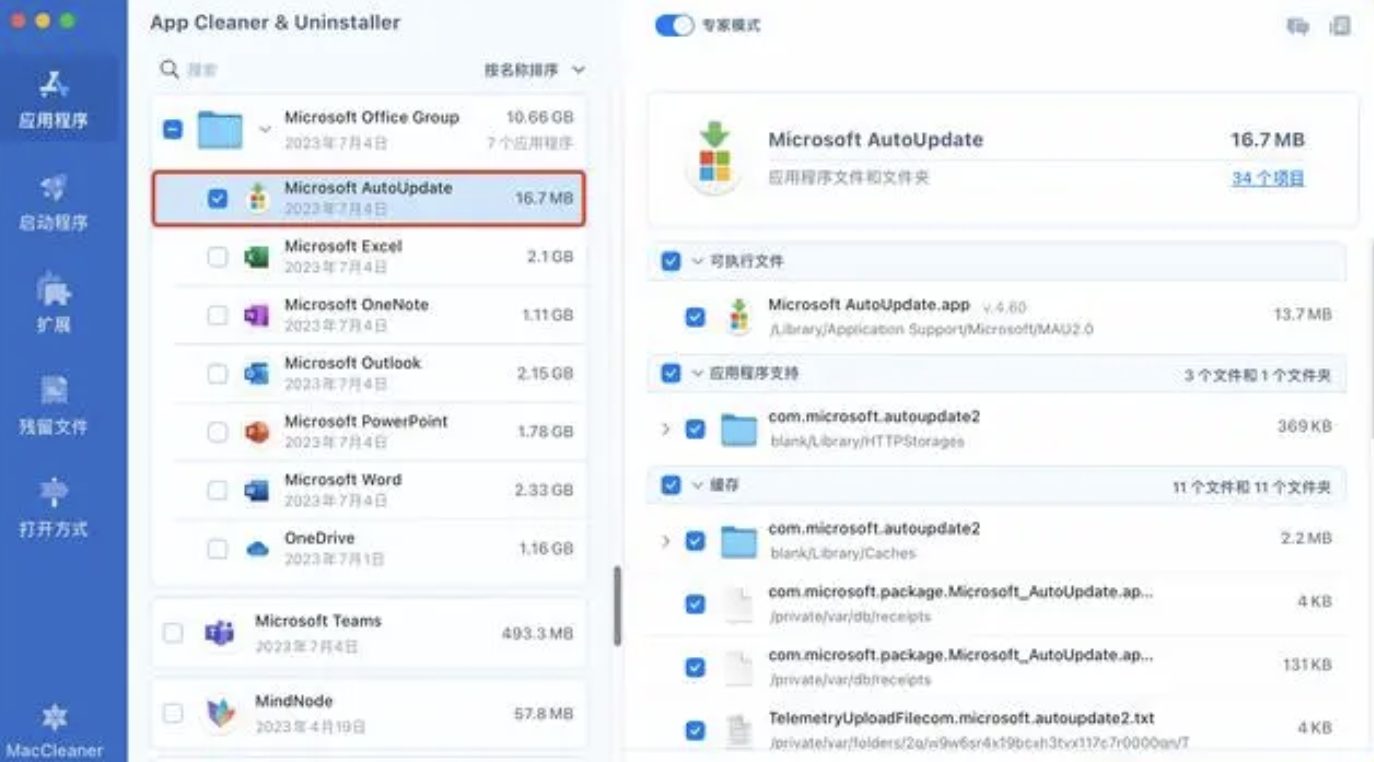
Task: Uncheck the Microsoft AutoUpdate list checkbox
Action: (x=217, y=198)
